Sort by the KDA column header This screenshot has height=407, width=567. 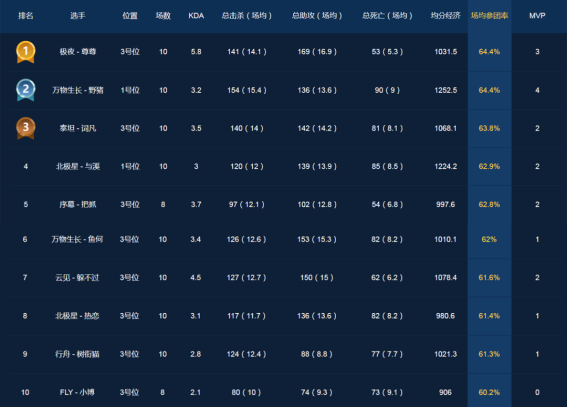(196, 16)
